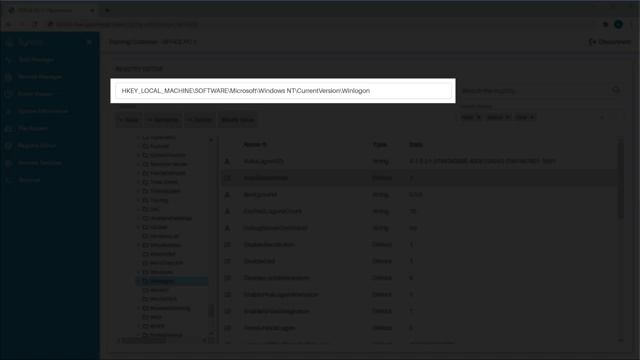The height and width of the screenshot is (360, 640).
Task: Click the Type column header
Action: (x=380, y=144)
